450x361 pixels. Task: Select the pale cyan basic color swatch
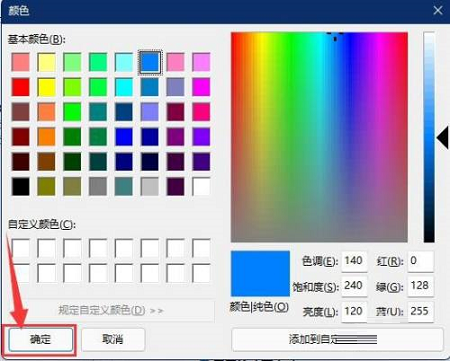tap(124, 62)
